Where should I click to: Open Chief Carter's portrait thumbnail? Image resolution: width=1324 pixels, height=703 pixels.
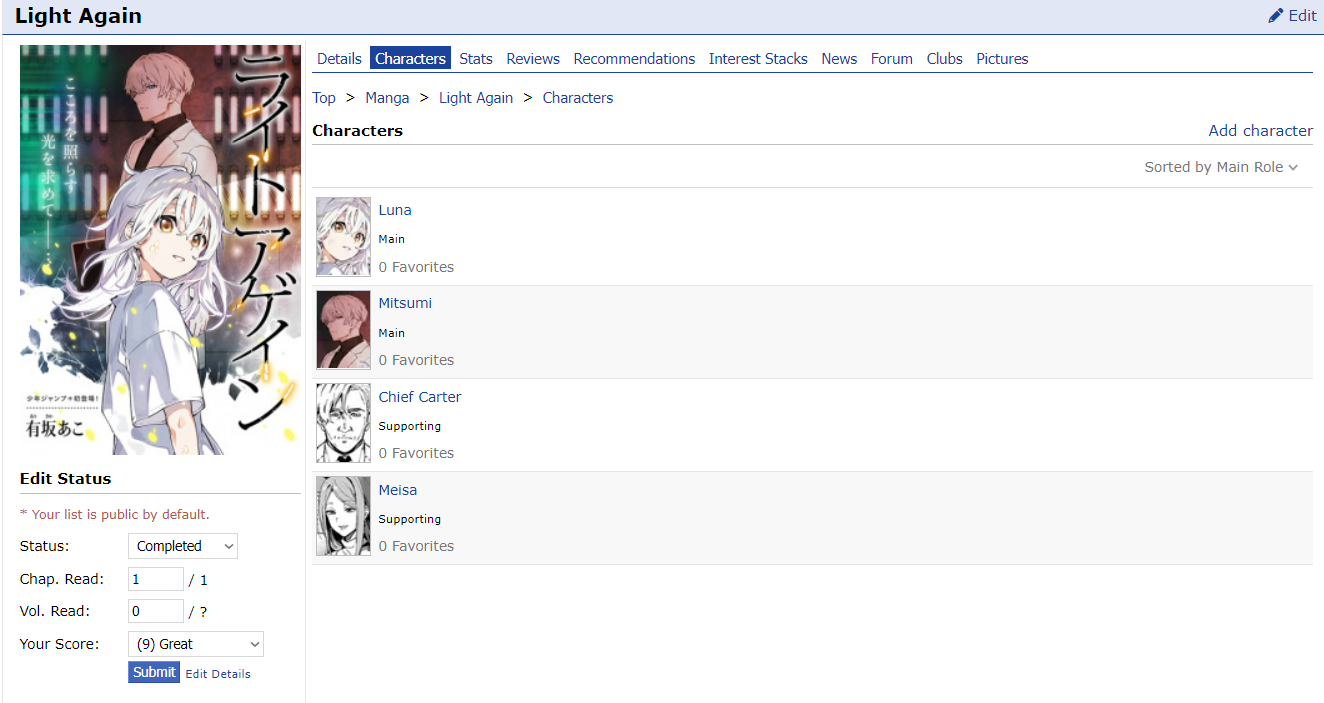[x=343, y=423]
